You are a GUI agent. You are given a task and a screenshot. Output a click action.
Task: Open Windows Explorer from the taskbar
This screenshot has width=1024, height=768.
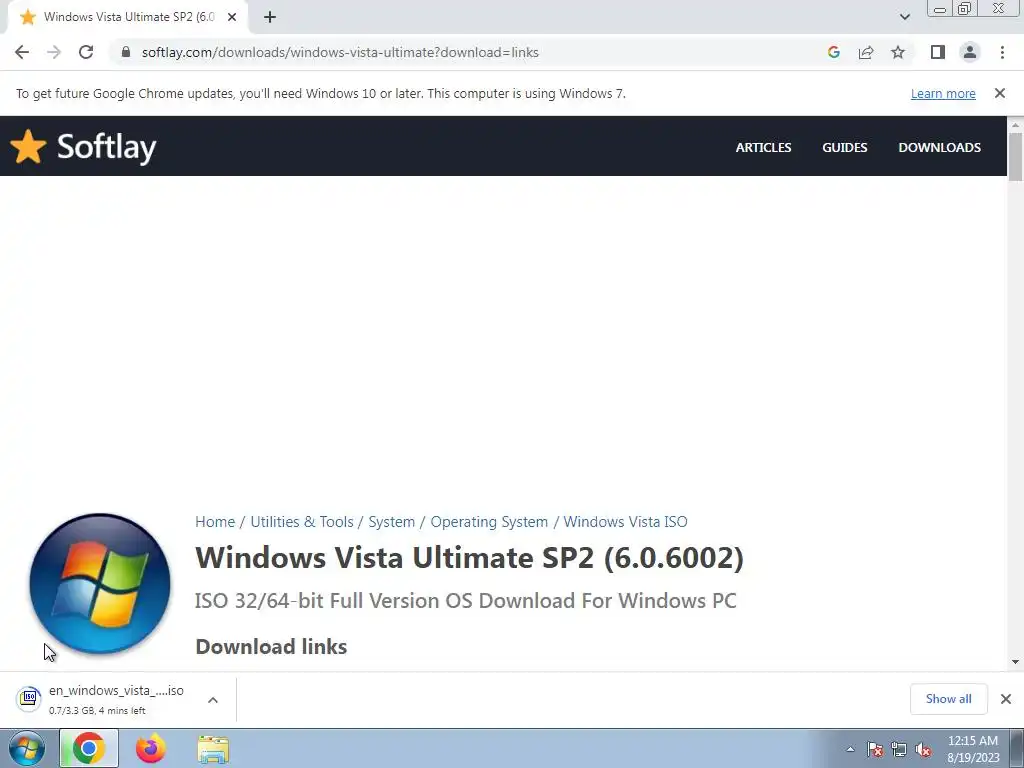213,749
